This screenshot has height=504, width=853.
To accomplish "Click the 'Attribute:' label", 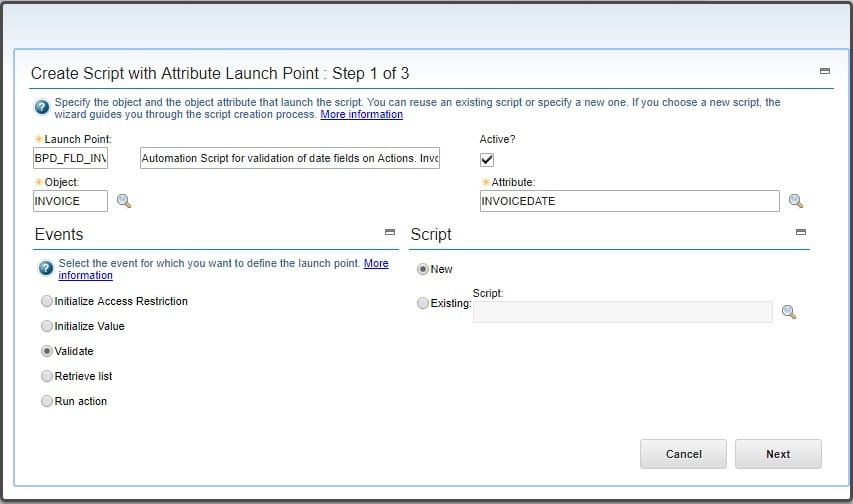I will click(x=513, y=182).
